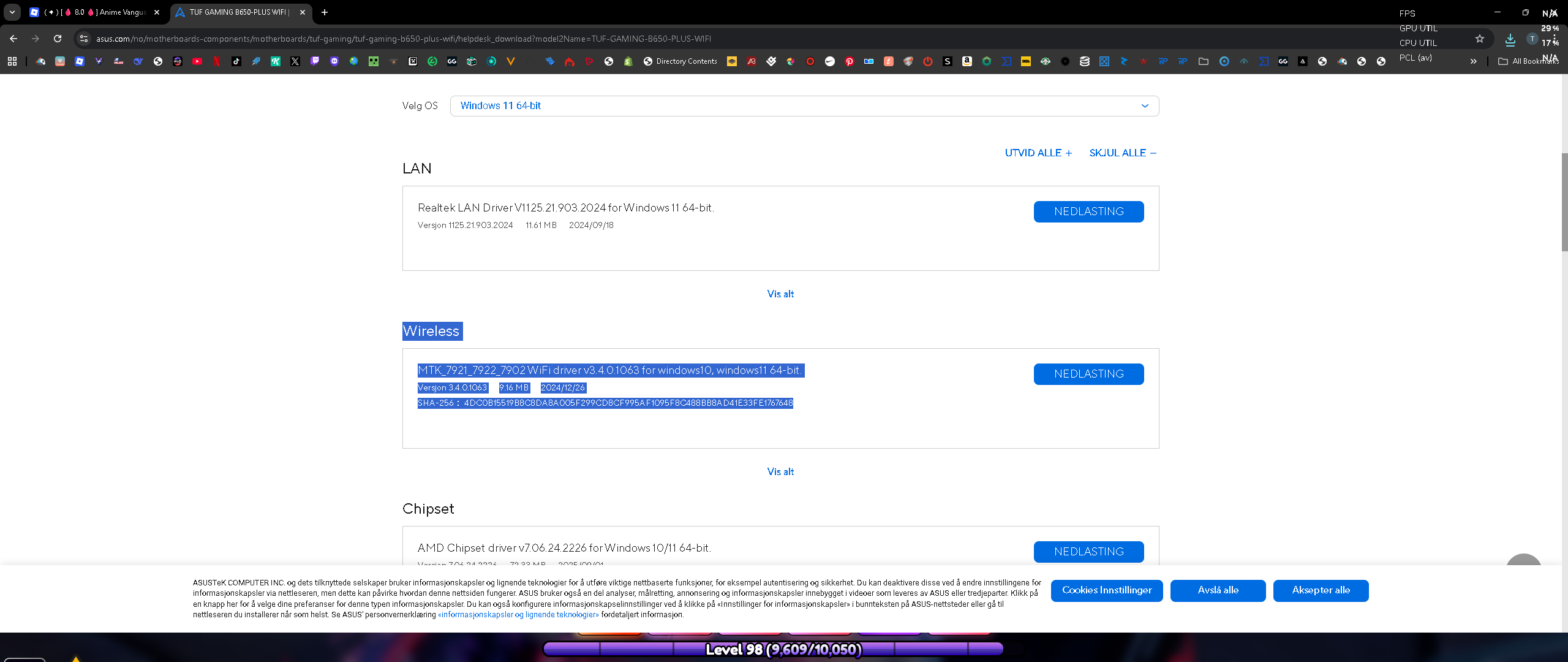Open the Chrome downloads icon

pyautogui.click(x=1510, y=40)
